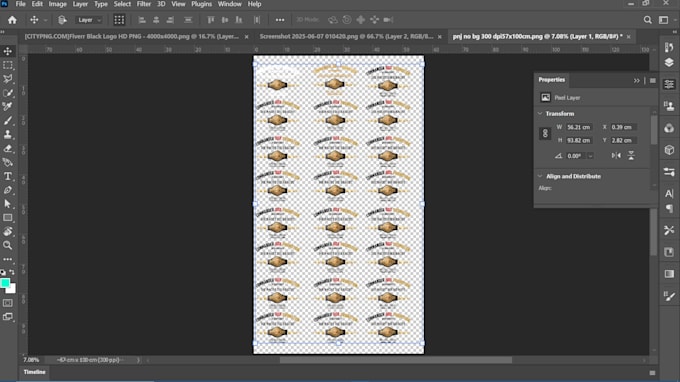Flip the layer vertically
680x382 pixels.
coord(631,156)
